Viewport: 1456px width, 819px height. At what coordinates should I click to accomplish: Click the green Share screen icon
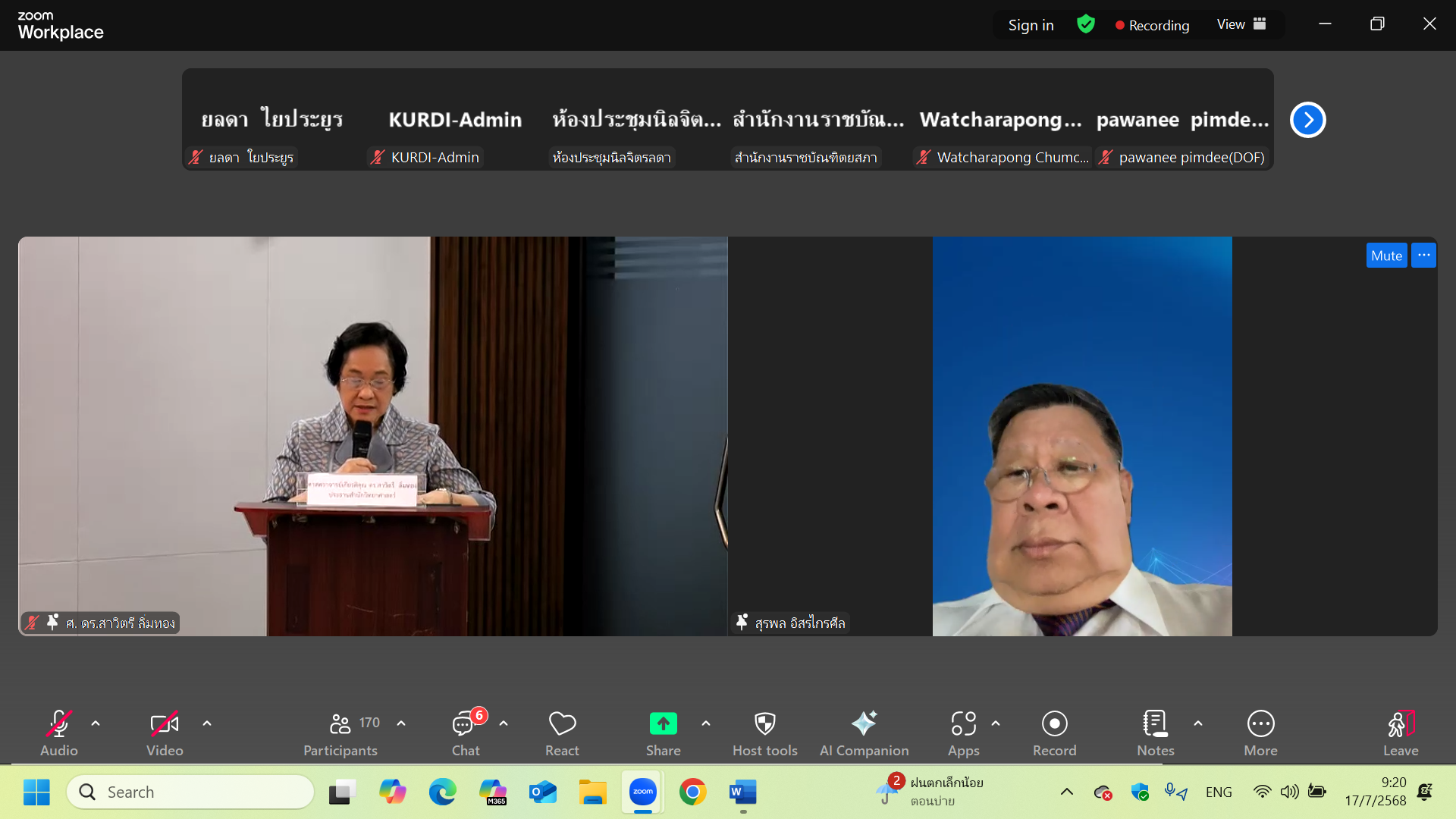[x=663, y=723]
